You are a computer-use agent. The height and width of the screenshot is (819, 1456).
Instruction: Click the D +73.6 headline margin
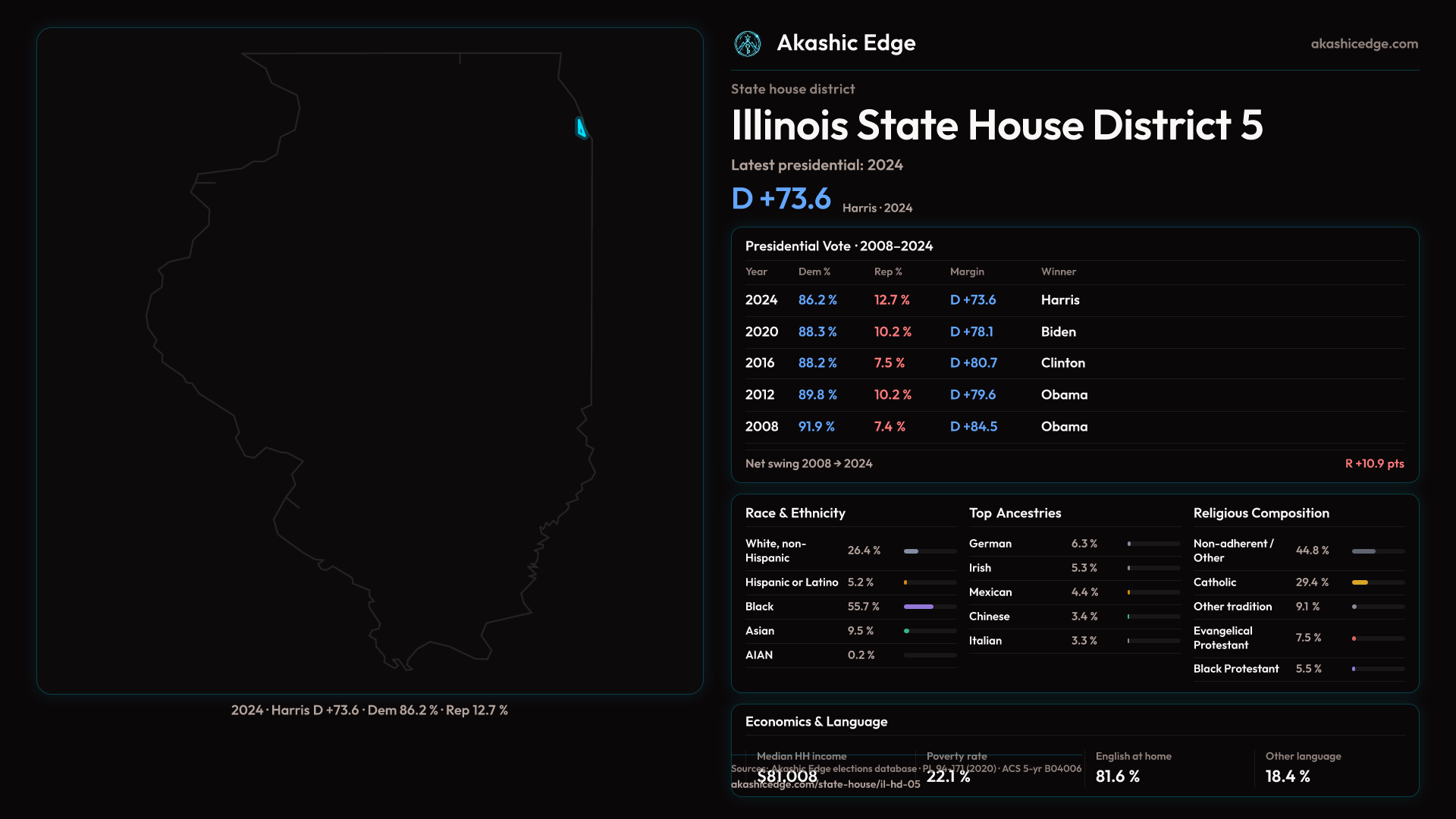coord(780,199)
